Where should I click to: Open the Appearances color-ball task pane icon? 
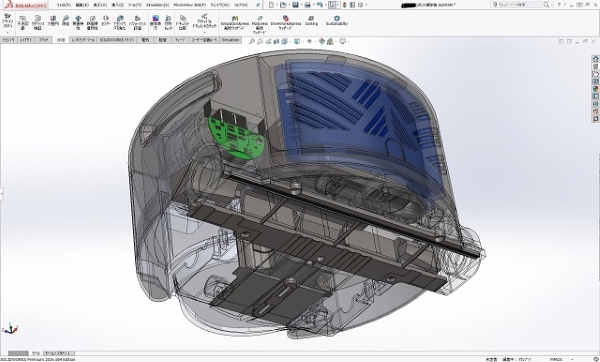coord(595,89)
